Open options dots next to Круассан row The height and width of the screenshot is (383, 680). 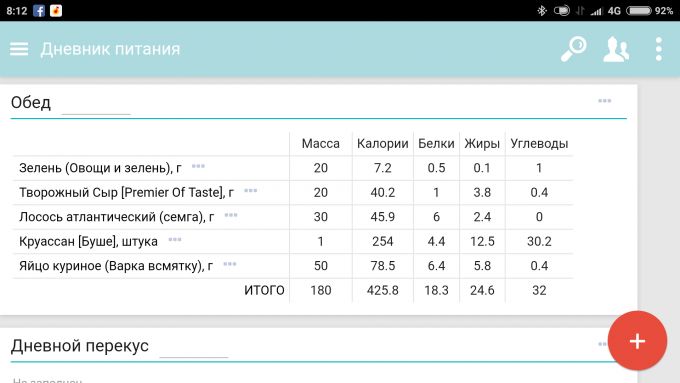pyautogui.click(x=175, y=239)
